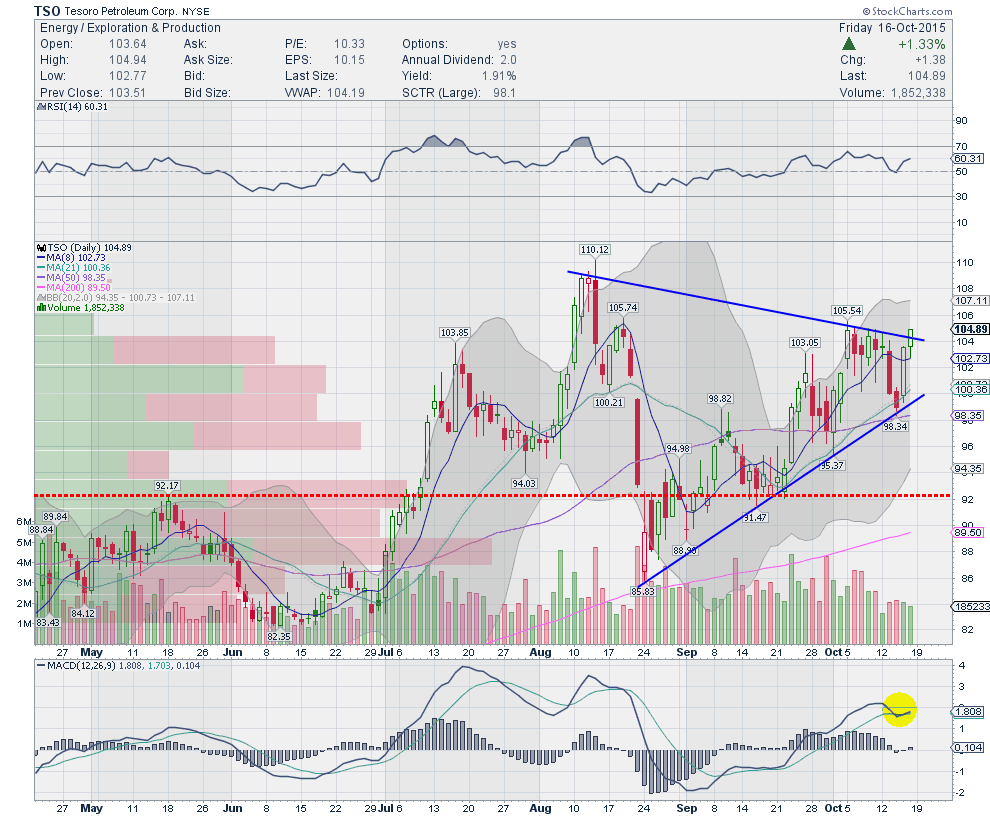Click the Chg value +1.38
Image resolution: width=990 pixels, height=817 pixels.
930,60
